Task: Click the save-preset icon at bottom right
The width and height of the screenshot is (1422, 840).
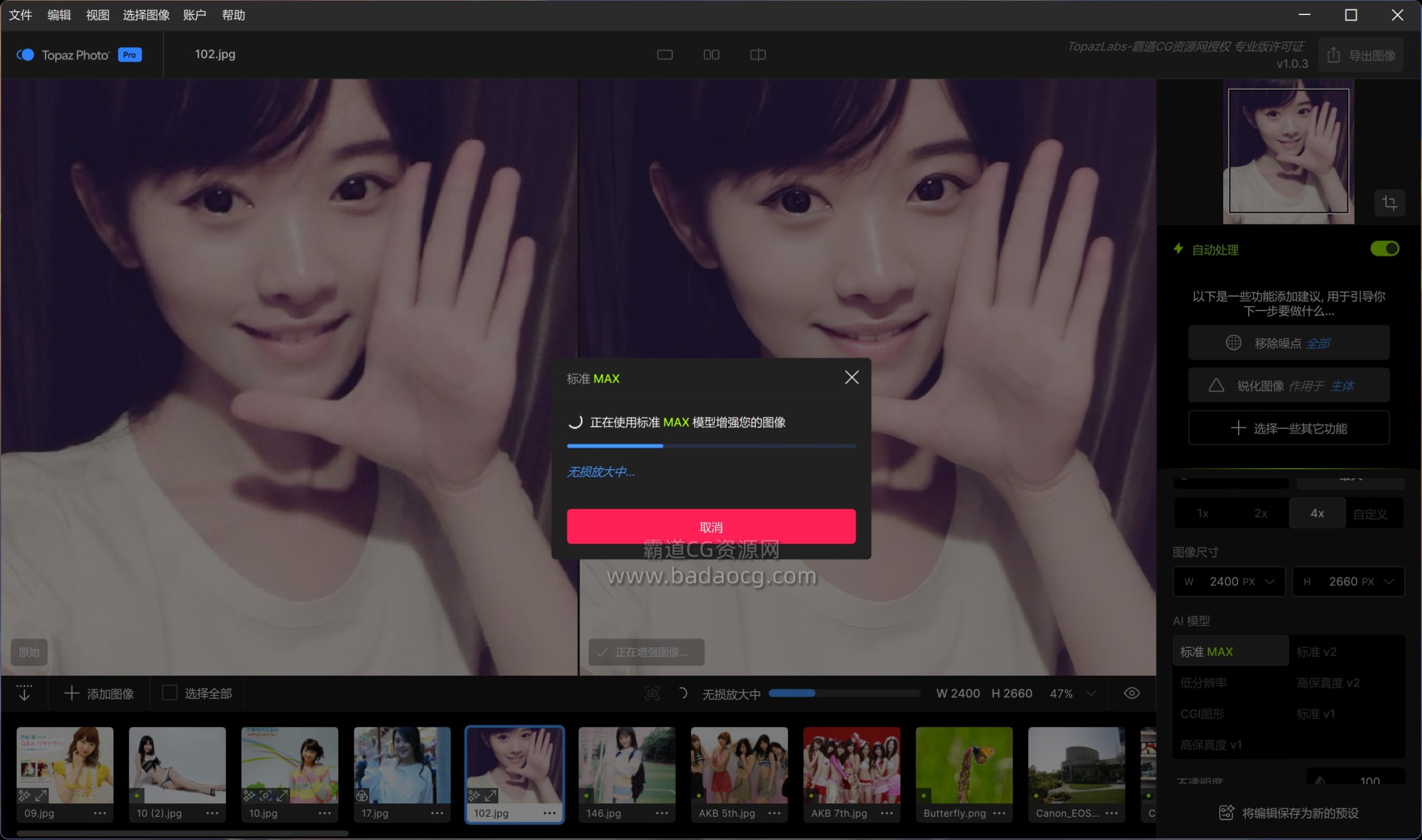Action: [1226, 813]
